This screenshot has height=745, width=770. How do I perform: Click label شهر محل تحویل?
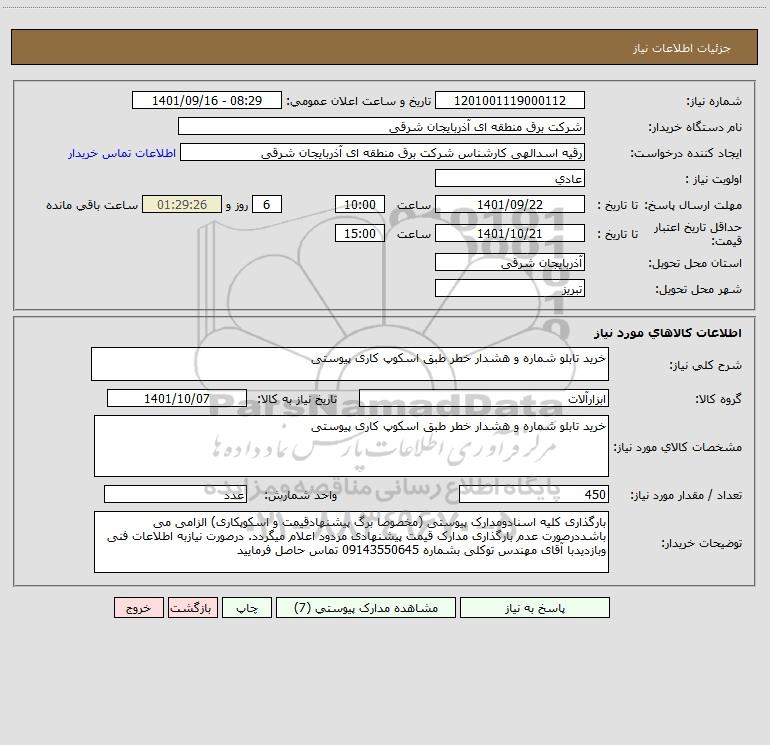click(x=699, y=290)
